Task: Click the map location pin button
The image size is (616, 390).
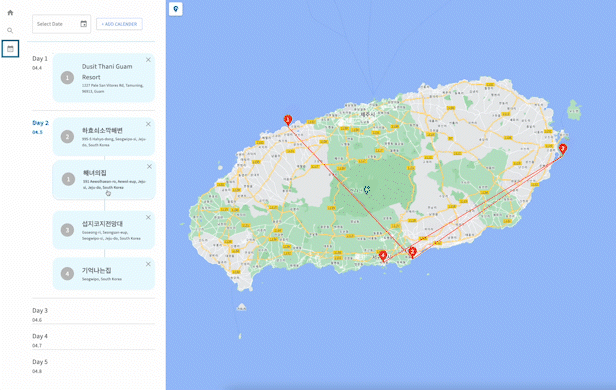Action: tap(176, 9)
